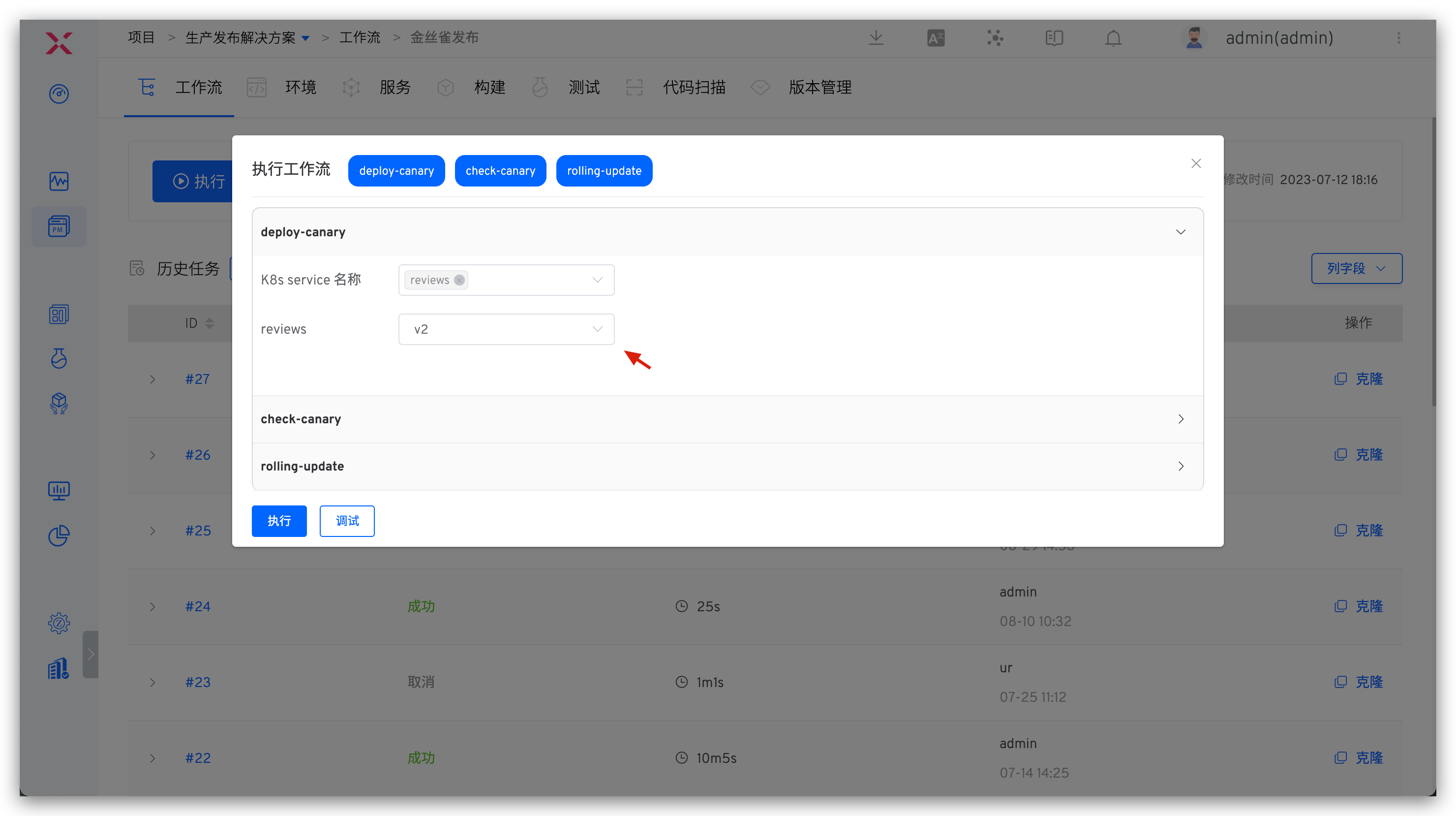Open the pie chart insights icon
This screenshot has height=816, width=1456.
click(x=59, y=535)
